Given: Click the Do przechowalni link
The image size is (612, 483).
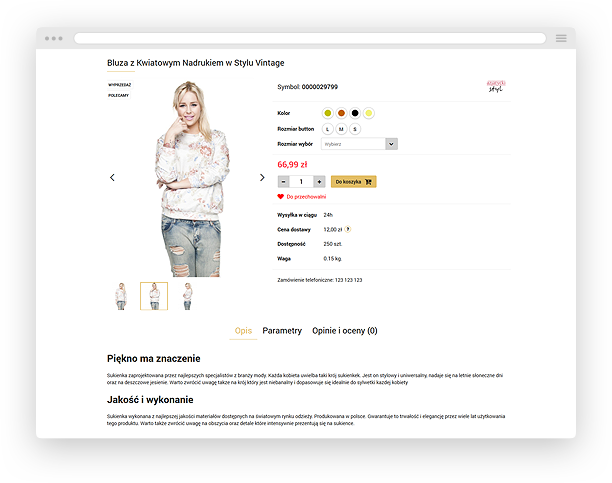Looking at the screenshot, I should pos(306,197).
